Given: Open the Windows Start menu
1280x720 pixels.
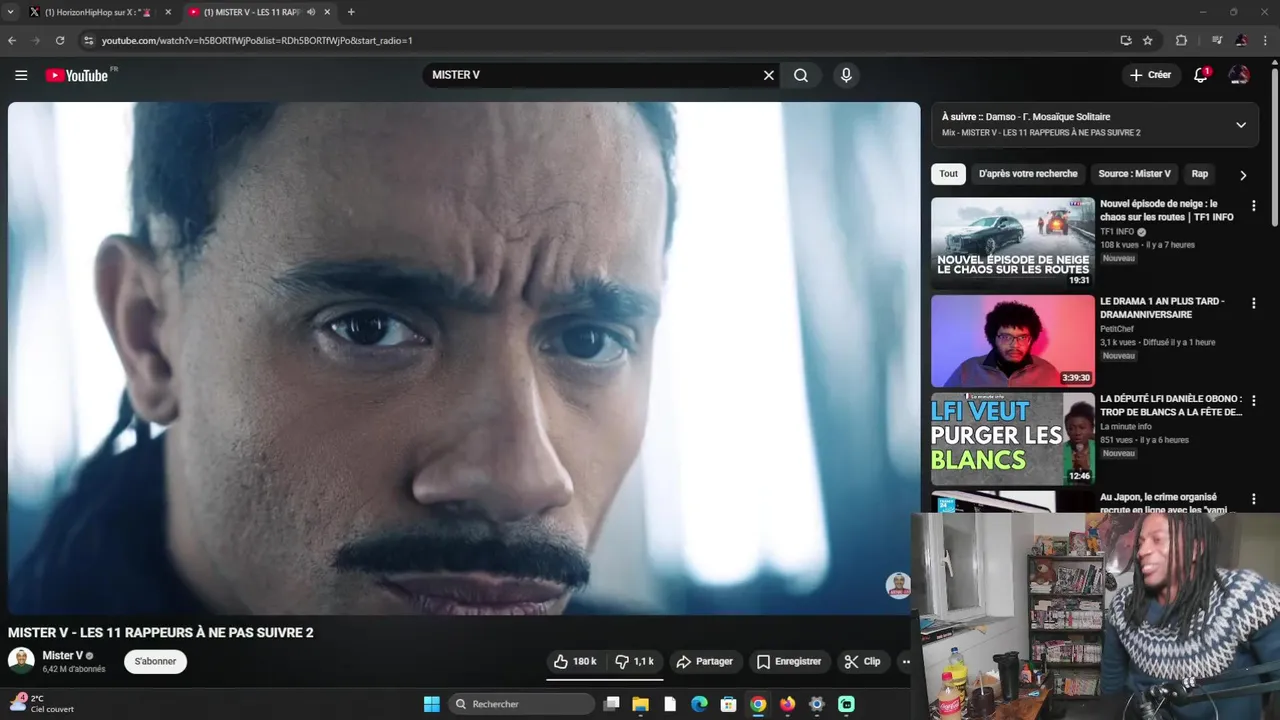Looking at the screenshot, I should point(431,704).
